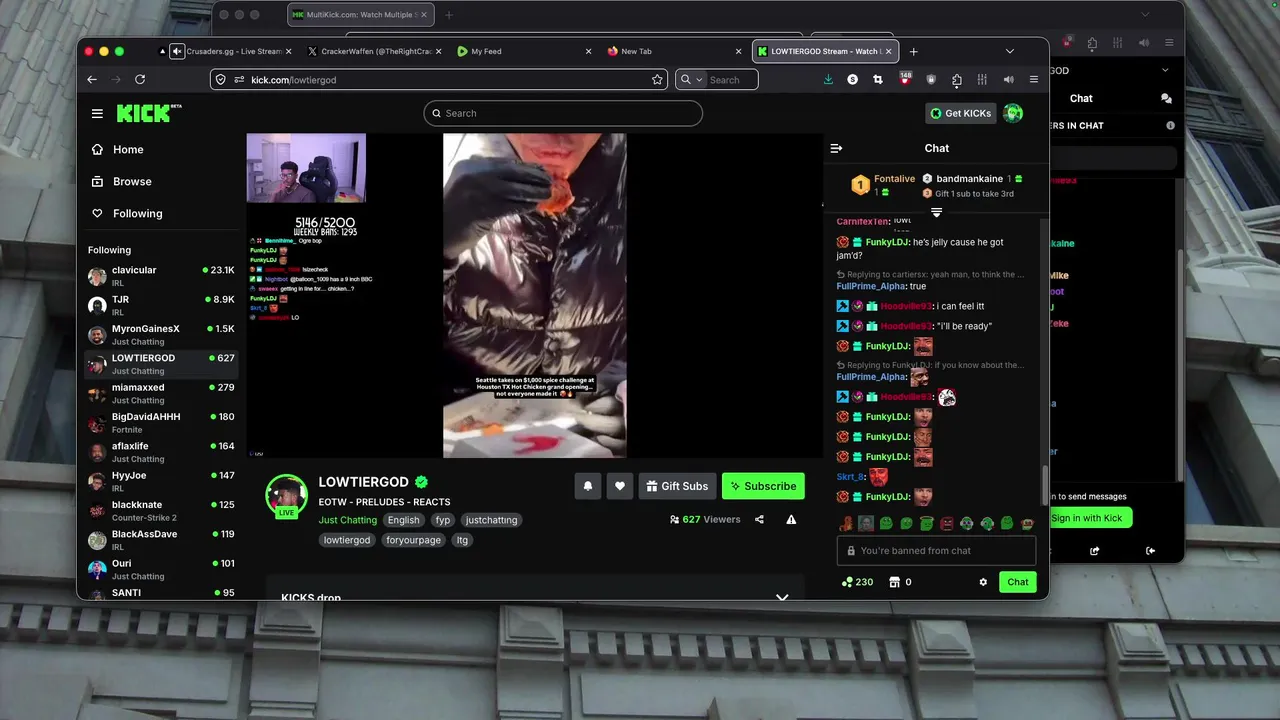This screenshot has width=1280, height=720.
Task: Click the stream video player
Action: (x=535, y=296)
